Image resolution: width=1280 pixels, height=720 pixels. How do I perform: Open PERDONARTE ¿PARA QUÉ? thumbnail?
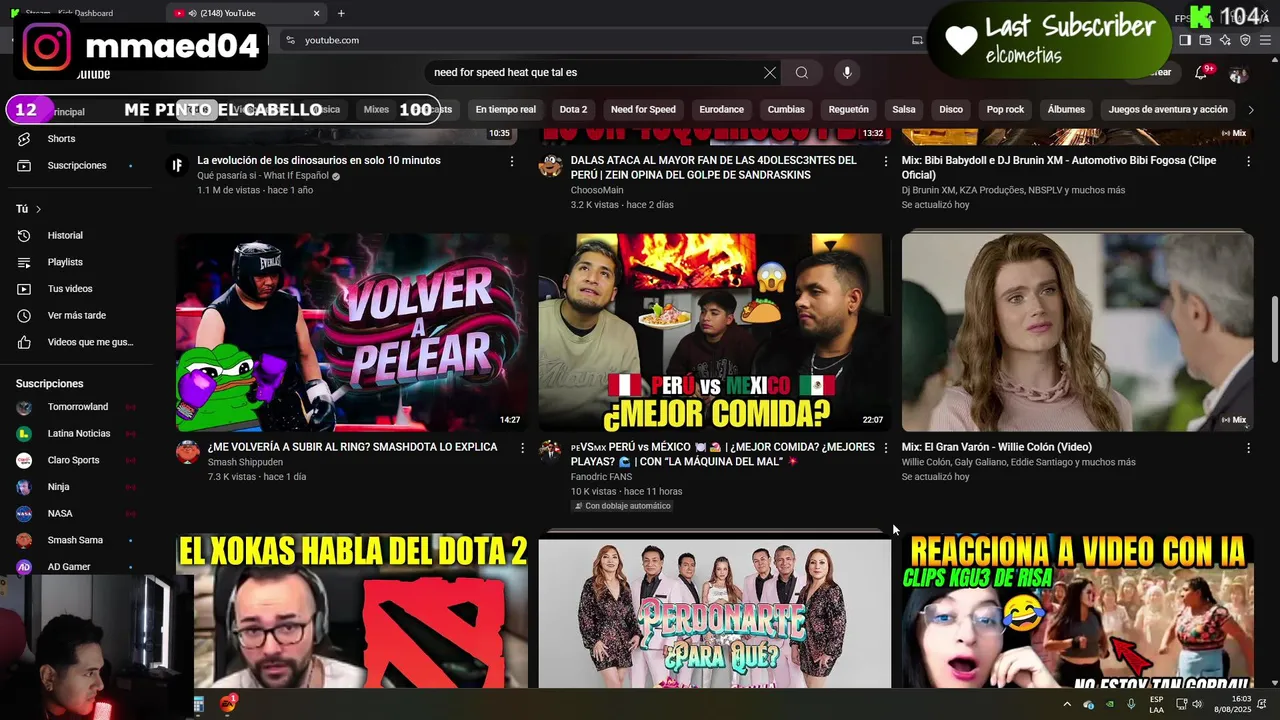coord(714,611)
